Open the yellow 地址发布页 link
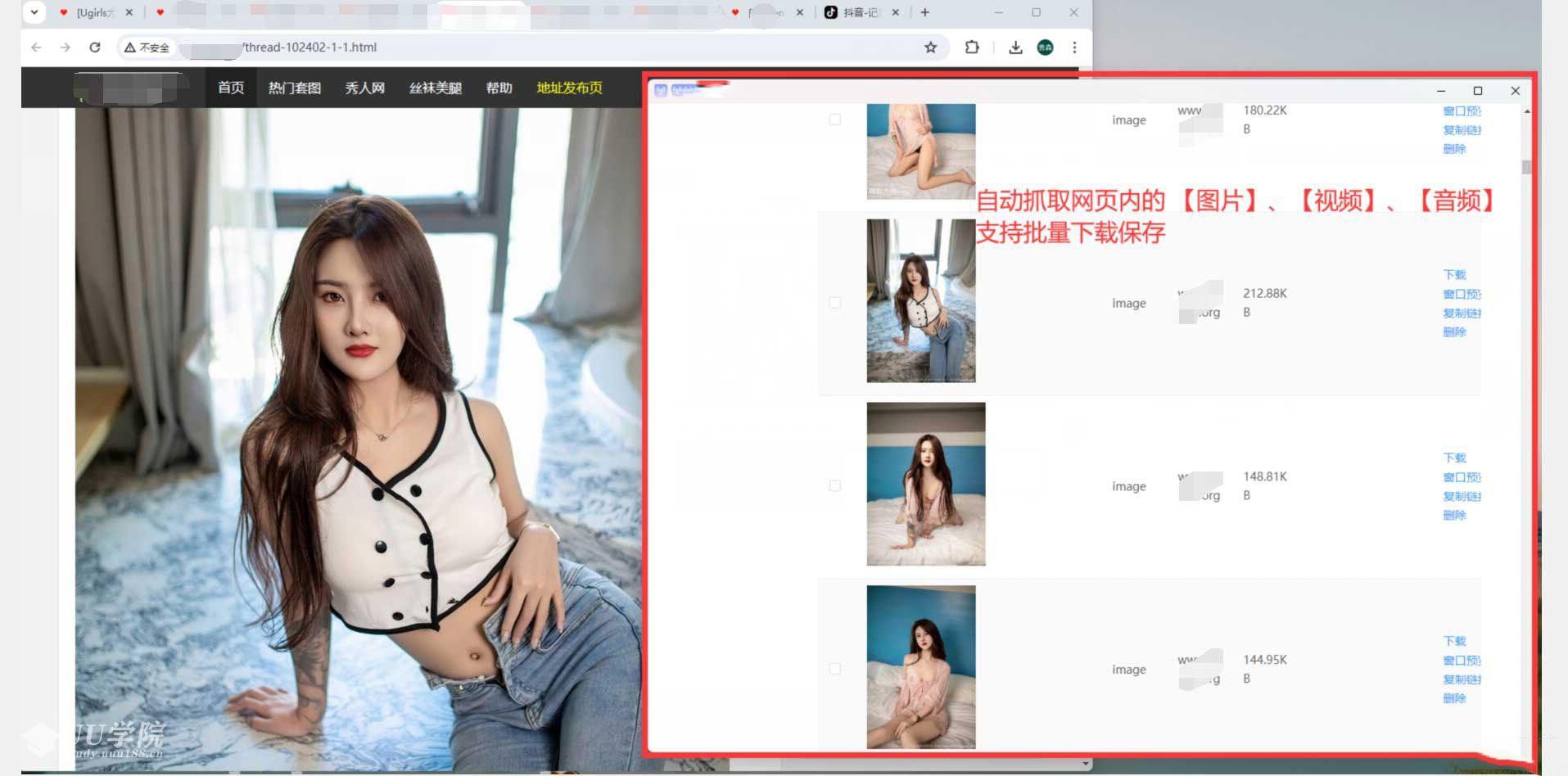This screenshot has height=776, width=1568. coord(569,88)
